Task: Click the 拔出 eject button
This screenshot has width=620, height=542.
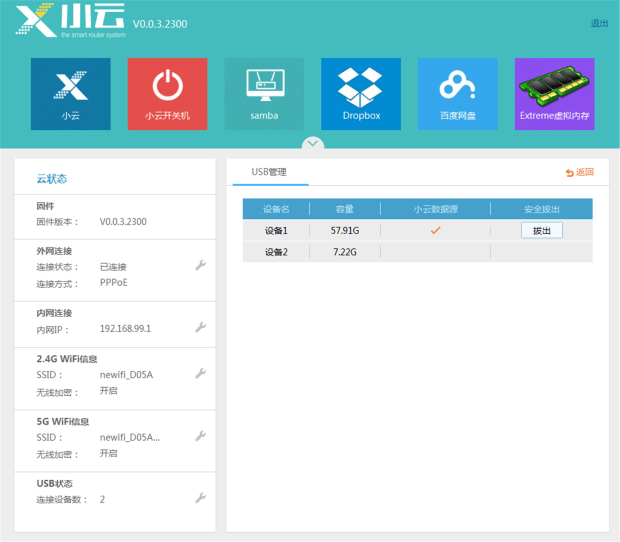Action: (542, 230)
